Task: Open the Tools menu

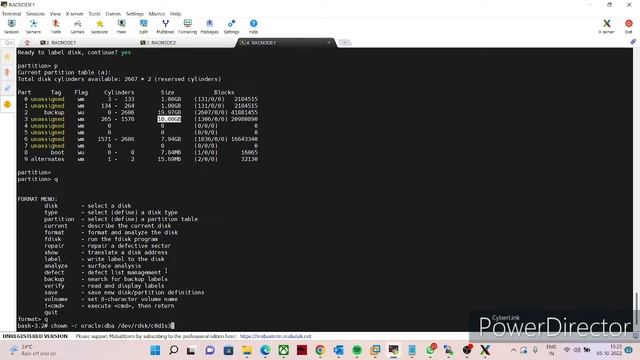Action: click(x=94, y=13)
